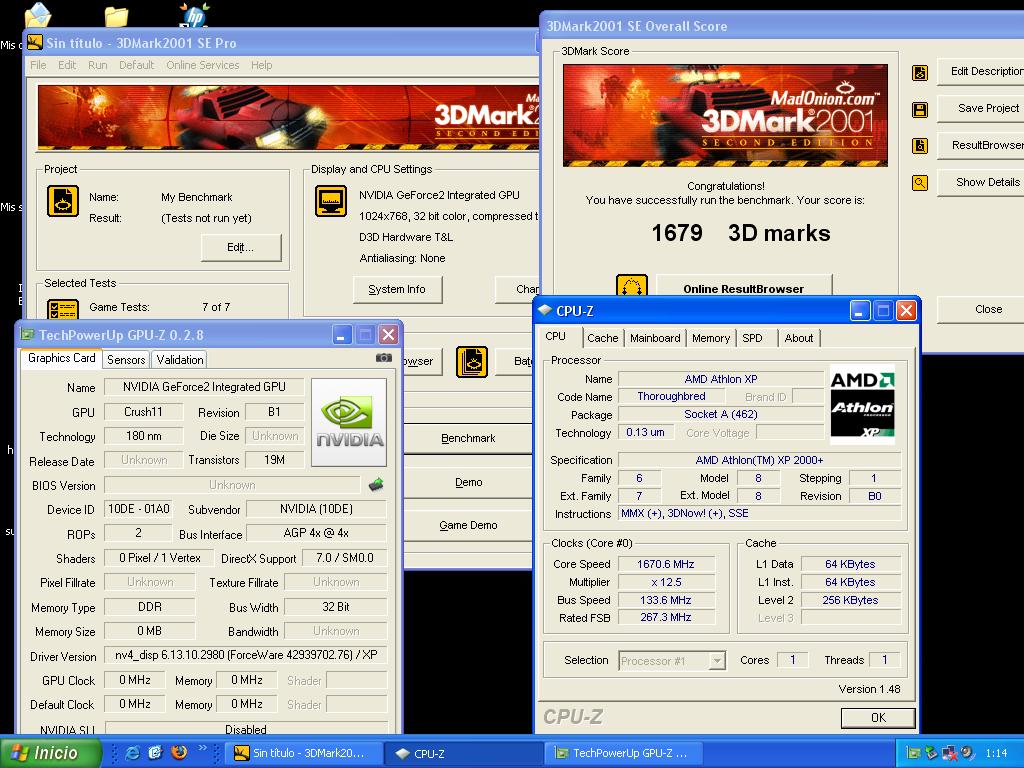Open the Edit menu in 3DMark2001
The width and height of the screenshot is (1024, 768).
(x=67, y=65)
